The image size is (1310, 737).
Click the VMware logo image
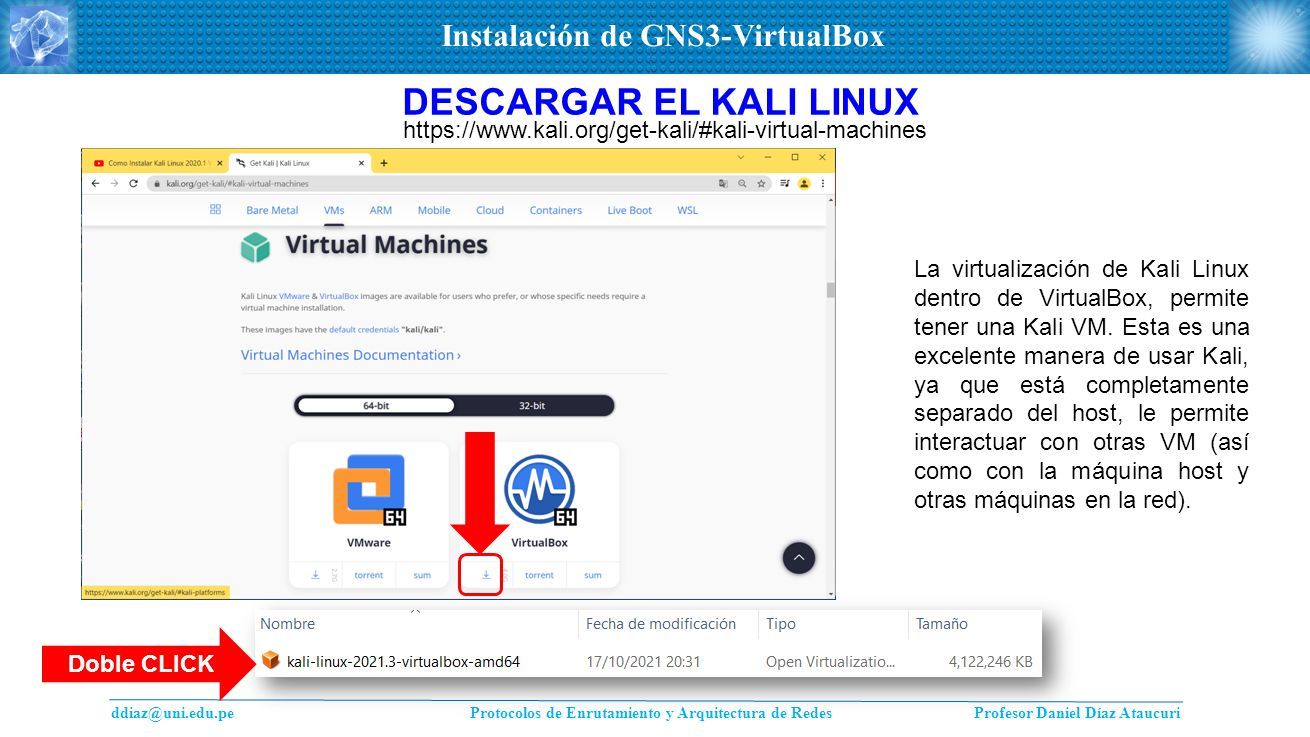tap(369, 490)
